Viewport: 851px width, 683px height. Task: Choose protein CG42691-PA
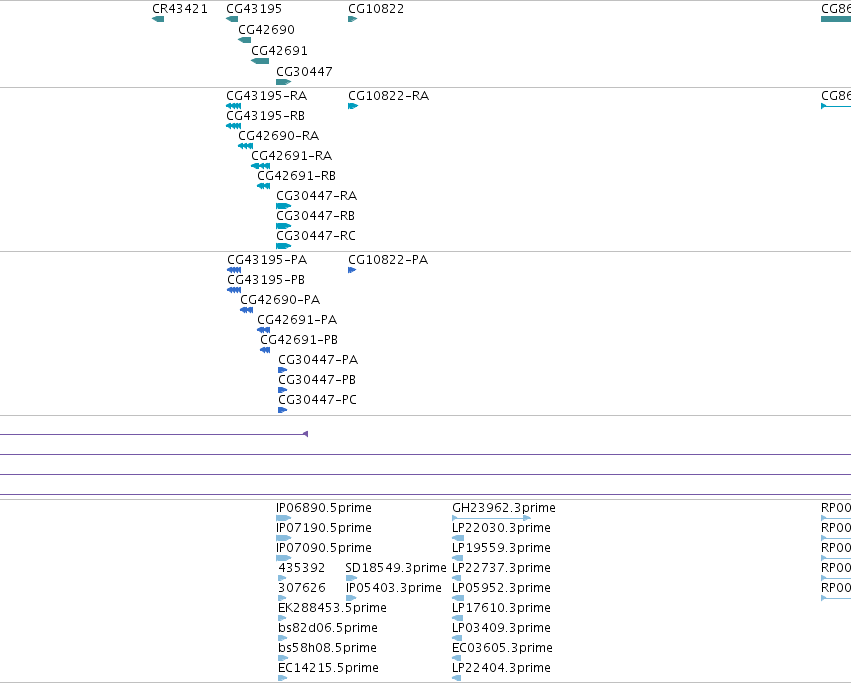point(297,320)
